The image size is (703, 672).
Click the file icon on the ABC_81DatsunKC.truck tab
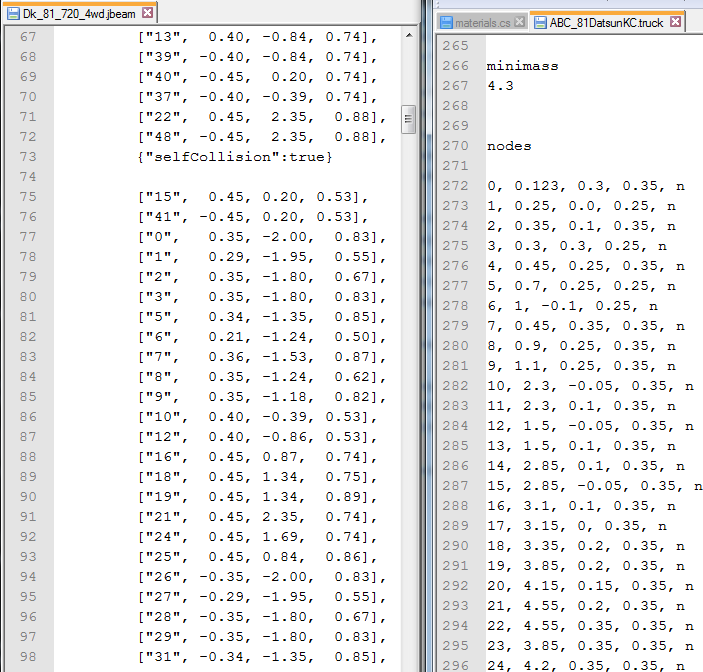541,22
